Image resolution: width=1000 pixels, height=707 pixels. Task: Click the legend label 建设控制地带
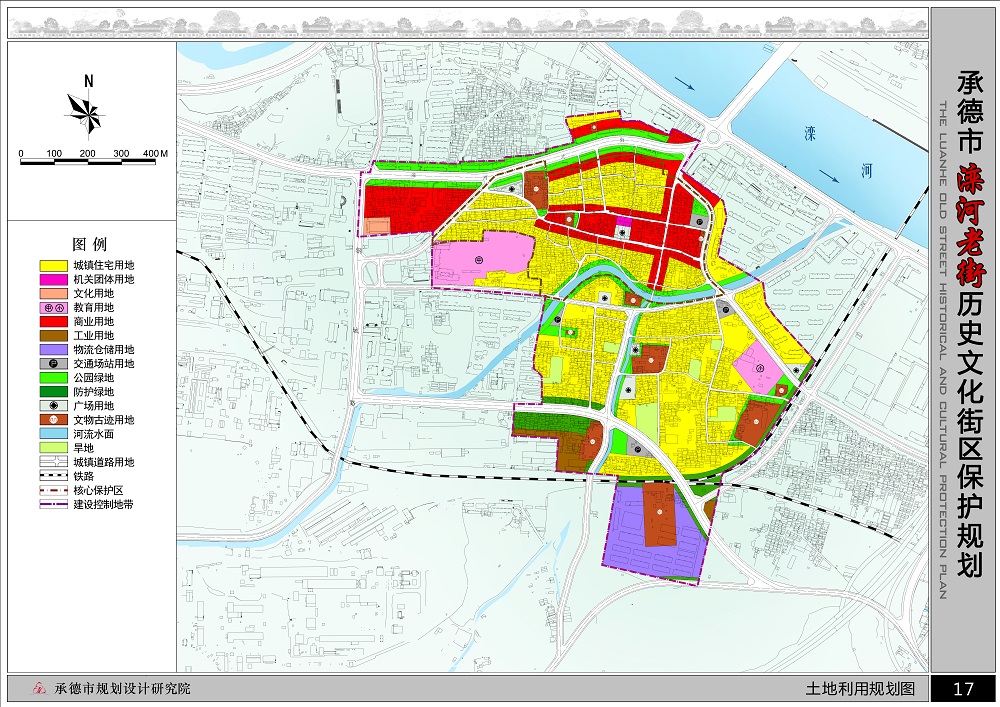[104, 504]
